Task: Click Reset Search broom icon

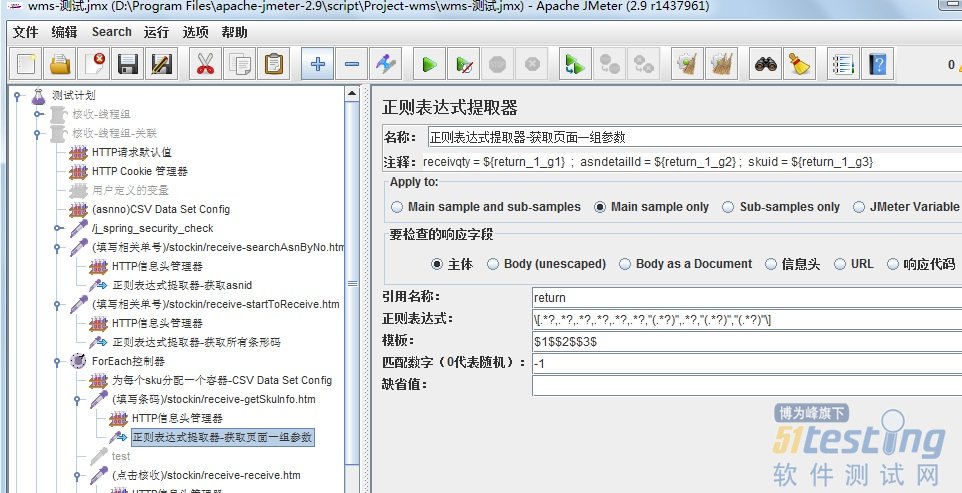Action: coord(800,64)
